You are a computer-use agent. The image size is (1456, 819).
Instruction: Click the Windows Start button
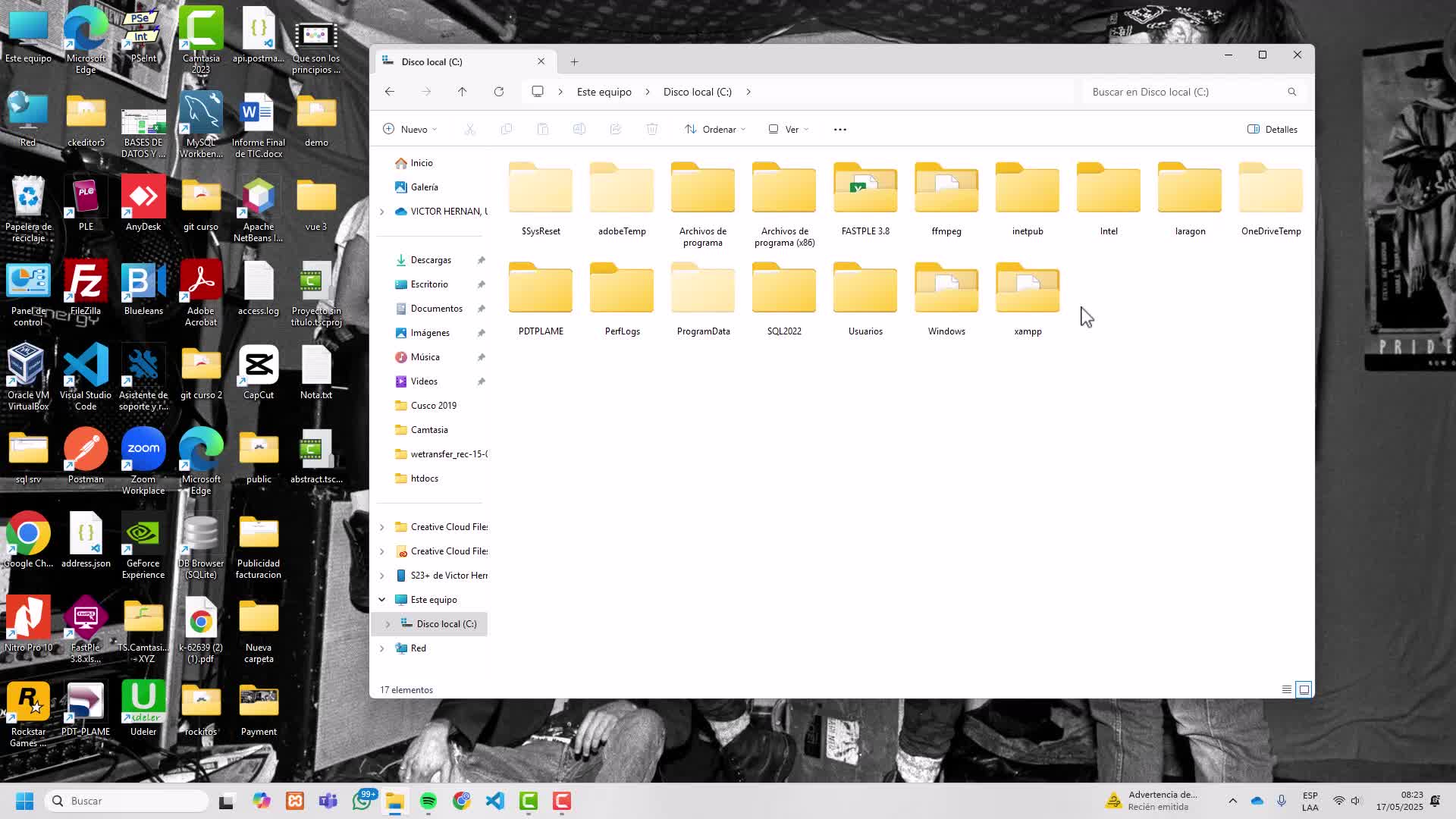pyautogui.click(x=24, y=801)
